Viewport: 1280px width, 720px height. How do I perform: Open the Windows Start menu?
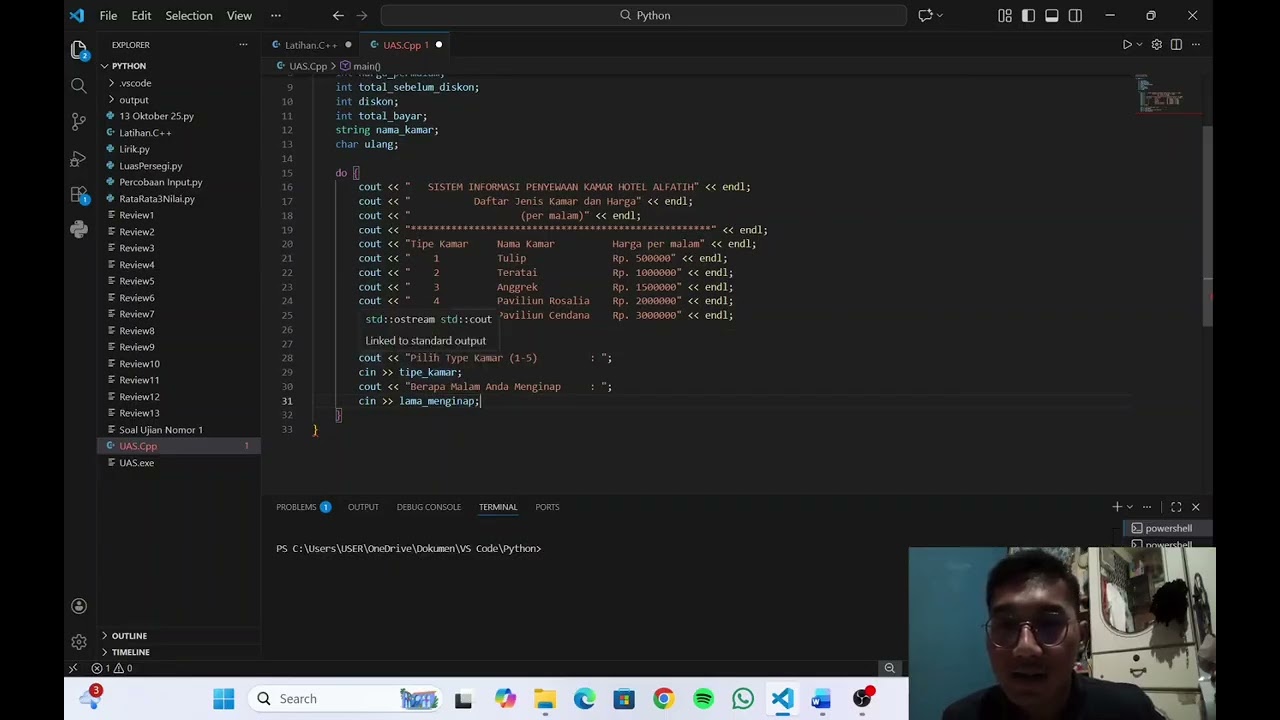tap(223, 699)
